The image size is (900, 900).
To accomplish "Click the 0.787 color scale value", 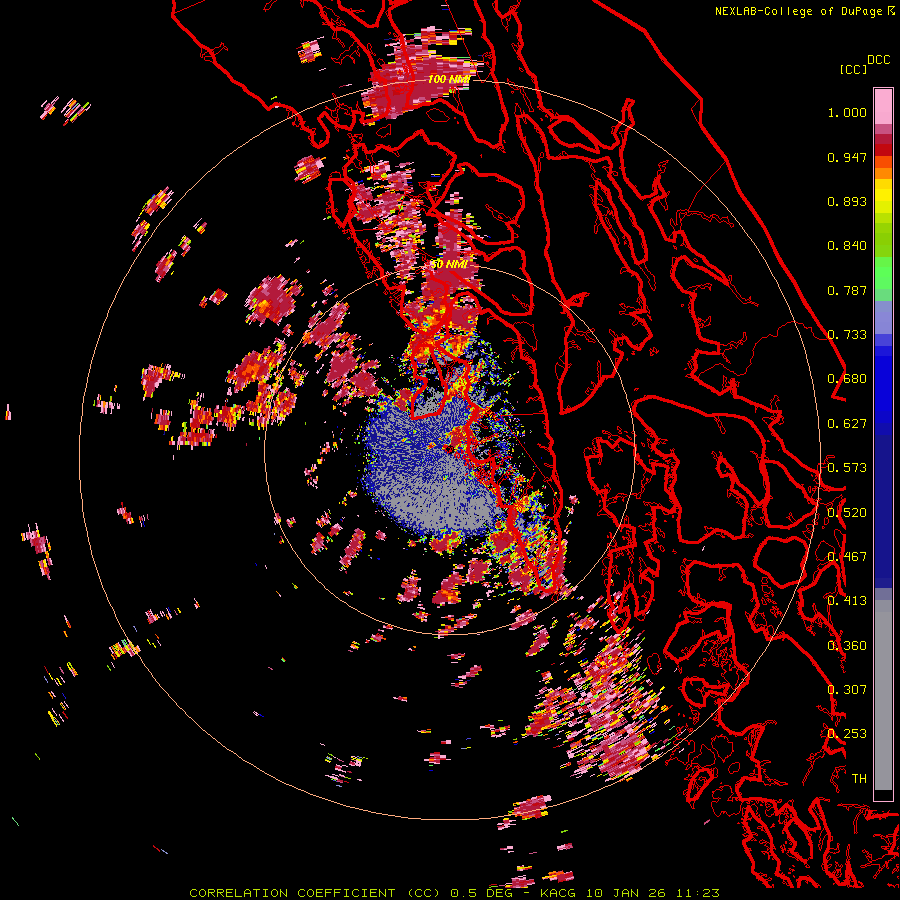I will [847, 290].
